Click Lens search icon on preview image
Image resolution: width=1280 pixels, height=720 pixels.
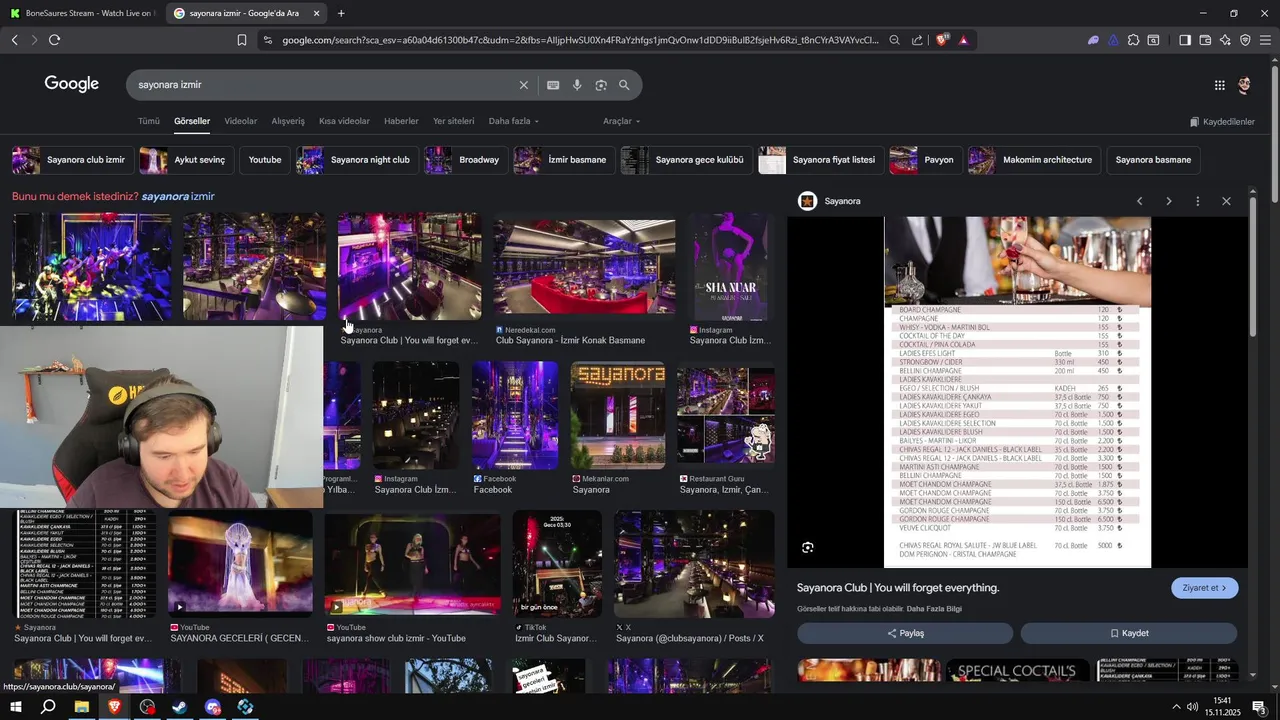808,547
